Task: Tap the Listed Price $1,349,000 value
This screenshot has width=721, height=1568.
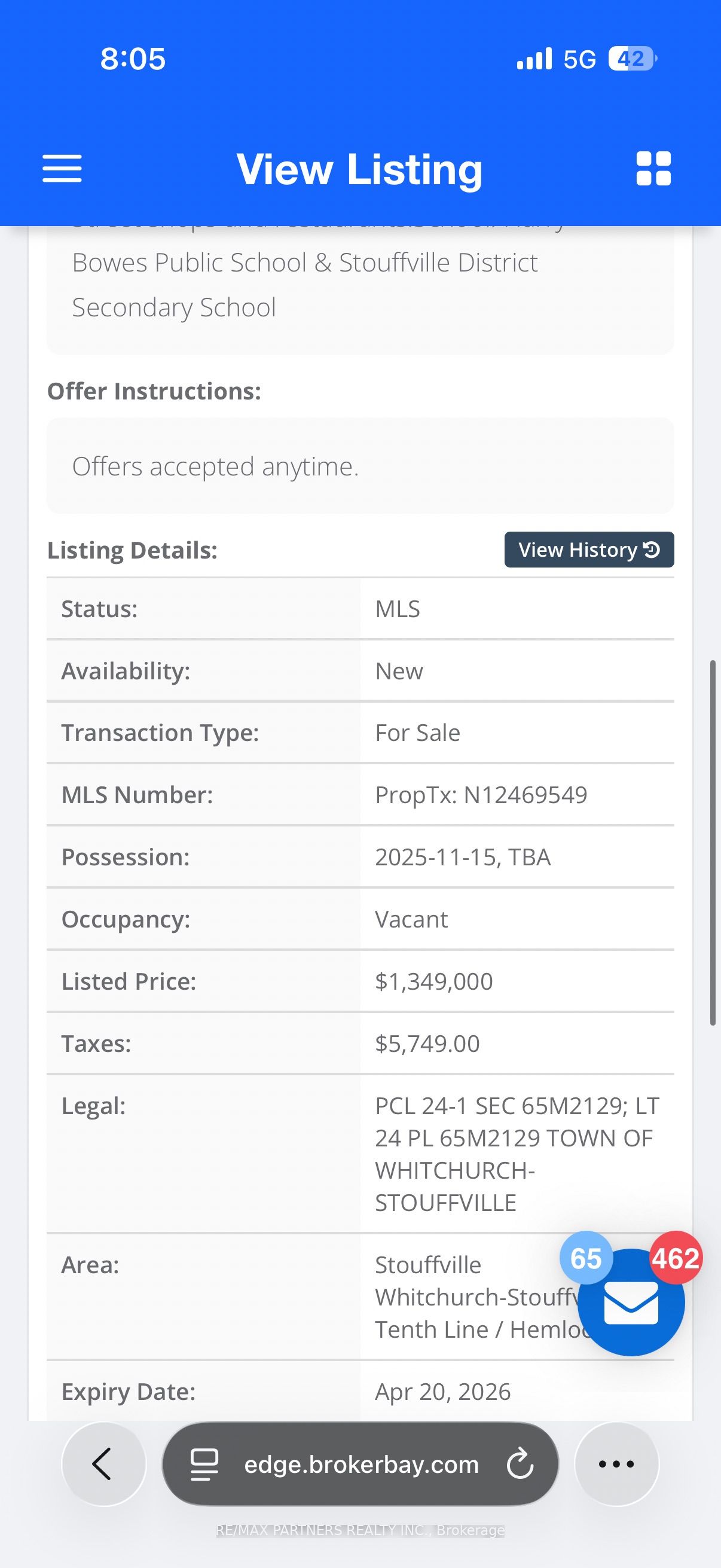Action: point(434,981)
